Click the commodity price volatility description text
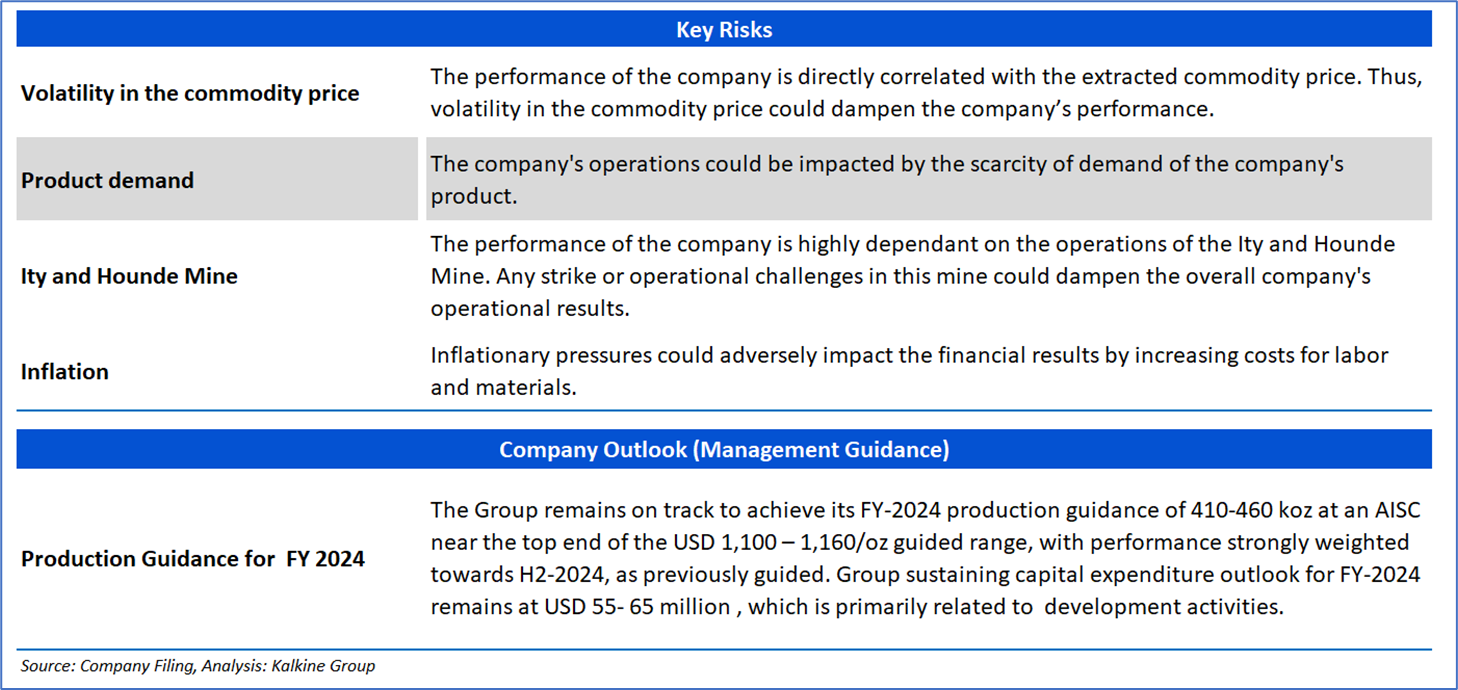The image size is (1458, 690). (925, 93)
